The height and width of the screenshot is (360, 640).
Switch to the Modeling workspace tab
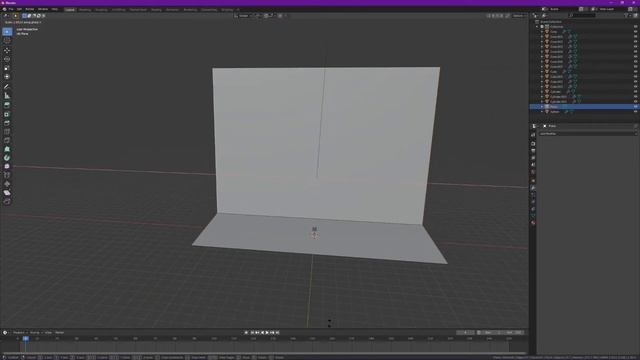[x=85, y=9]
